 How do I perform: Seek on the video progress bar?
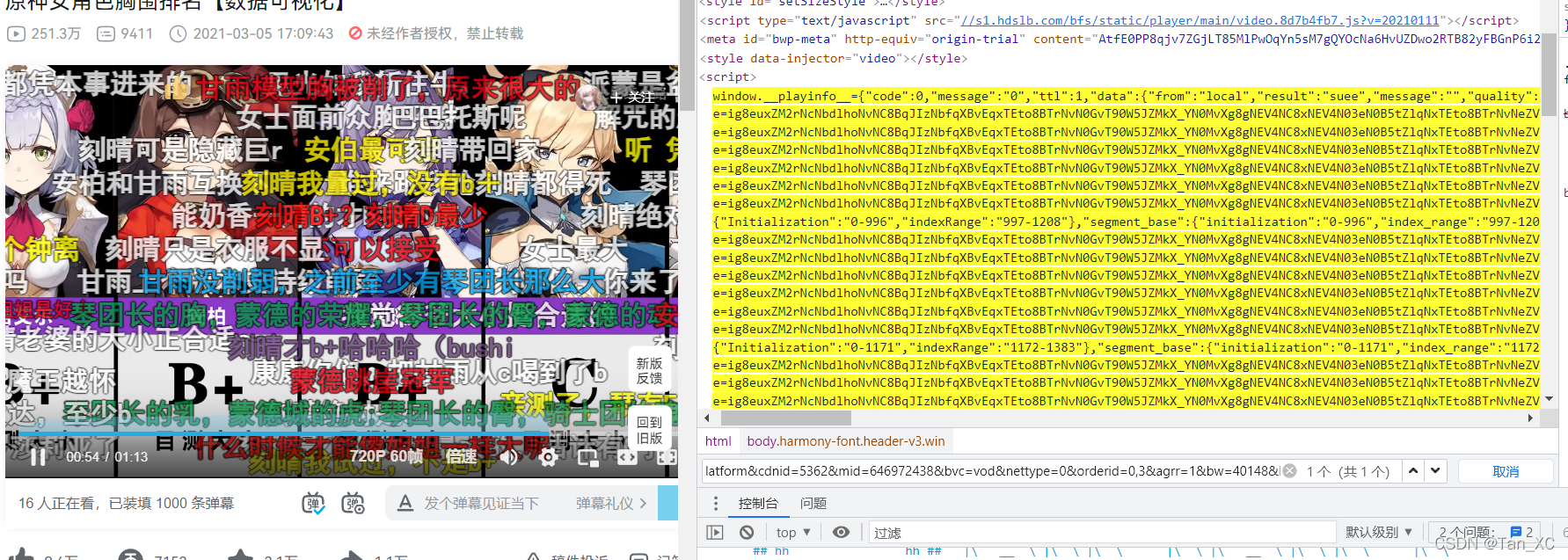click(341, 433)
